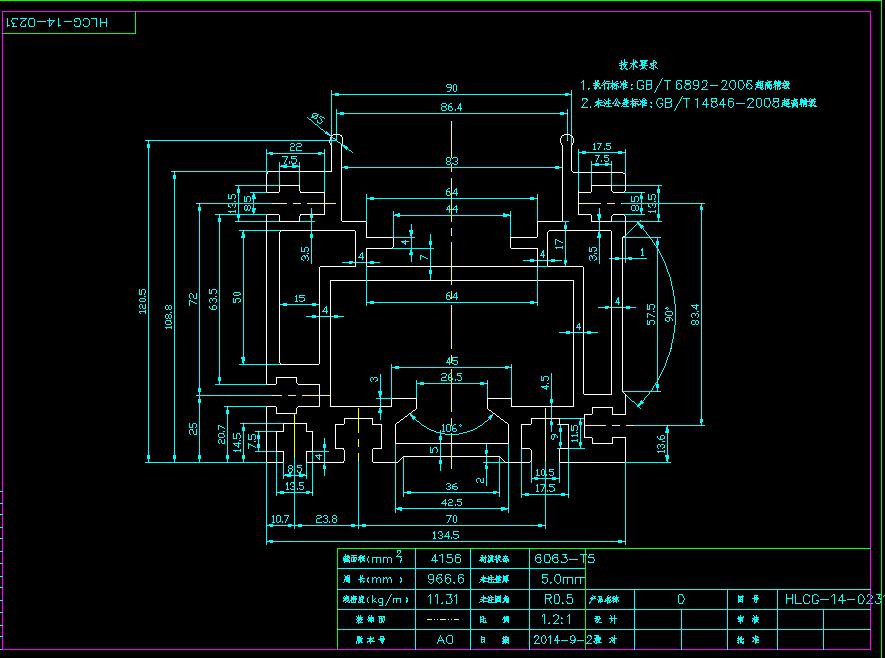The width and height of the screenshot is (885, 658).
Task: Select the perimeter value 966.6
Action: pos(446,578)
